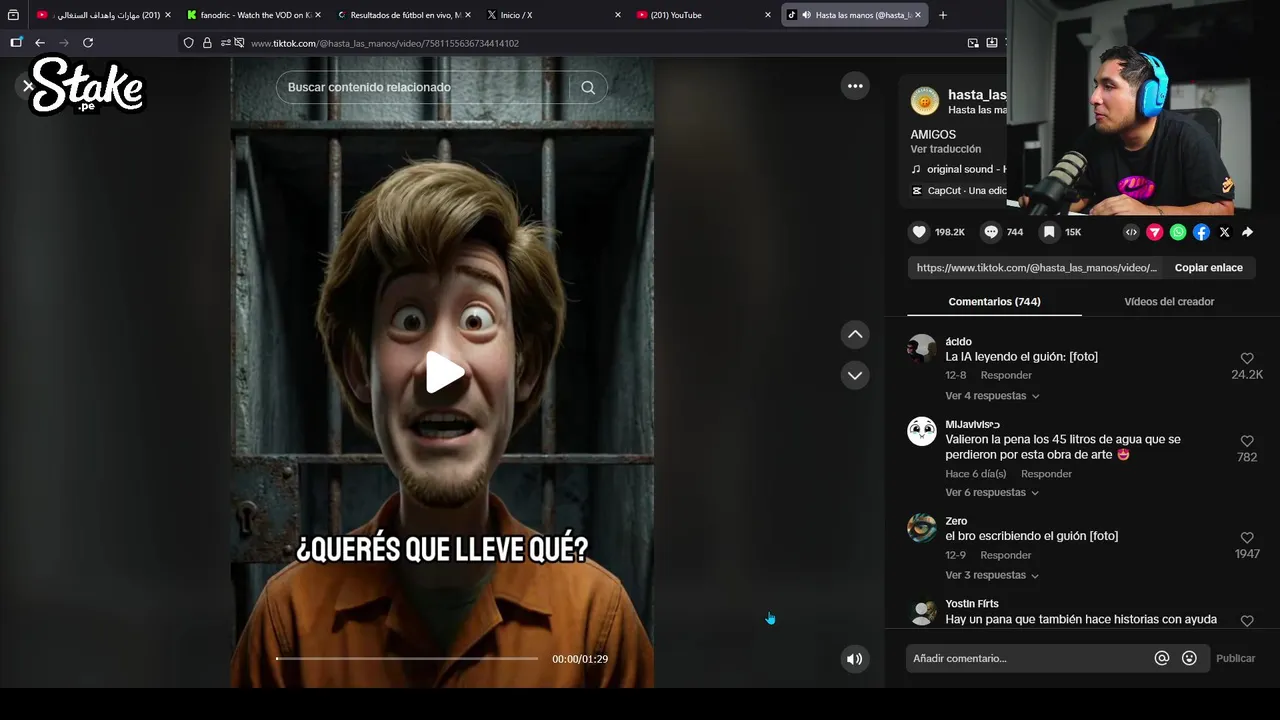Go to next video with down arrow
The width and height of the screenshot is (1280, 720).
pos(855,376)
